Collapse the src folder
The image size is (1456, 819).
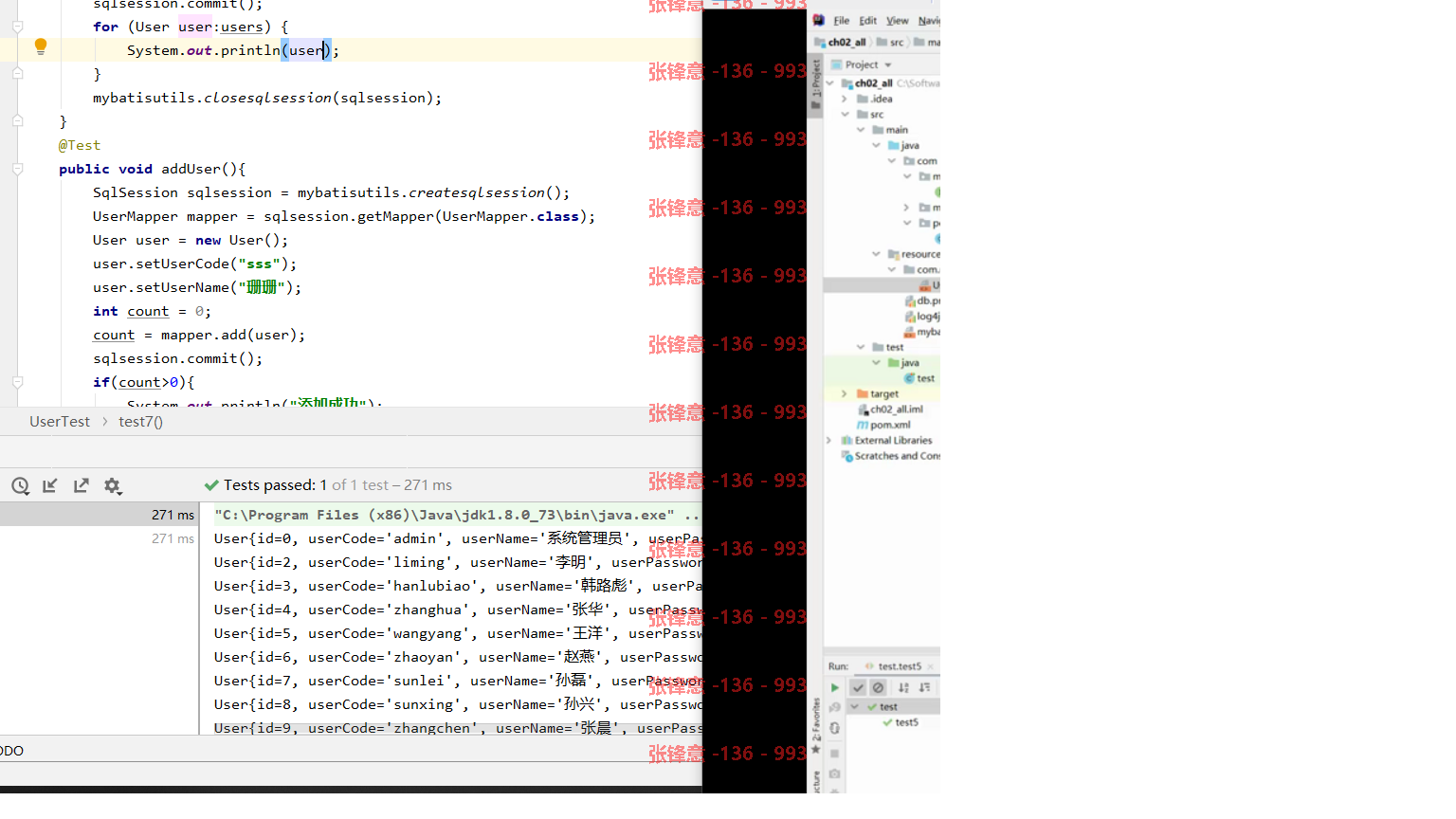[x=845, y=114]
